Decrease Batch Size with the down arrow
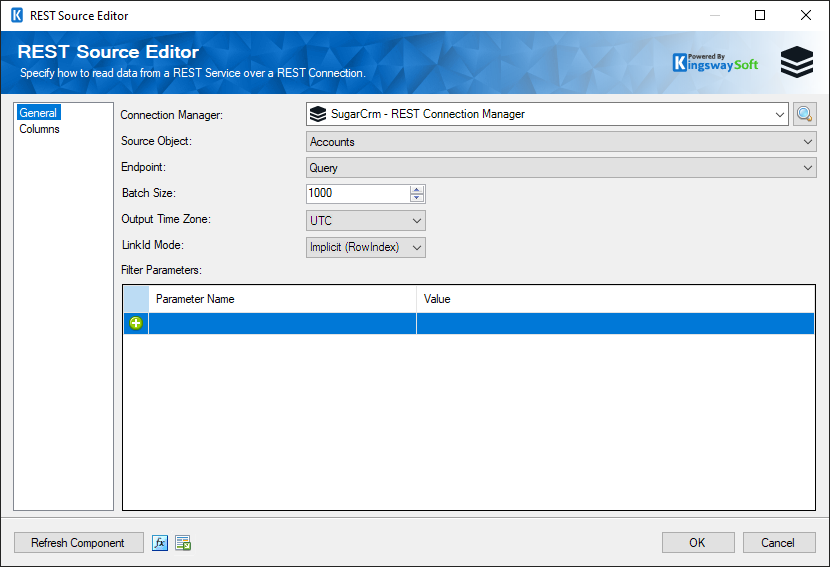Screen dimensions: 830x567 [417, 198]
